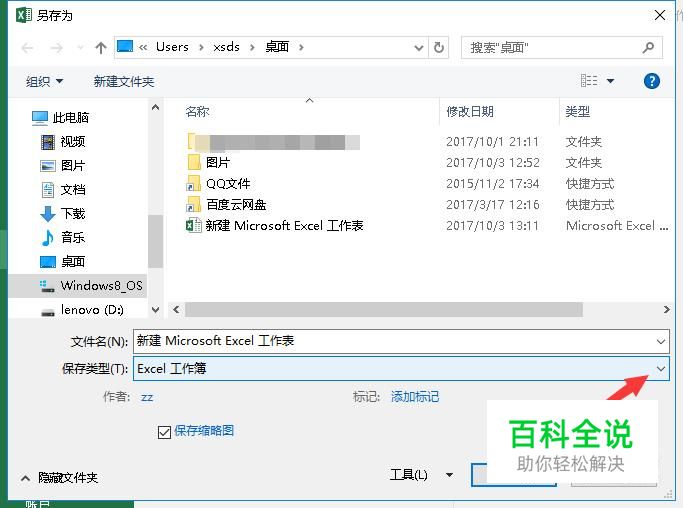Toggle the 保存缩略图 checkbox
Viewport: 683px width, 508px height.
click(x=164, y=432)
